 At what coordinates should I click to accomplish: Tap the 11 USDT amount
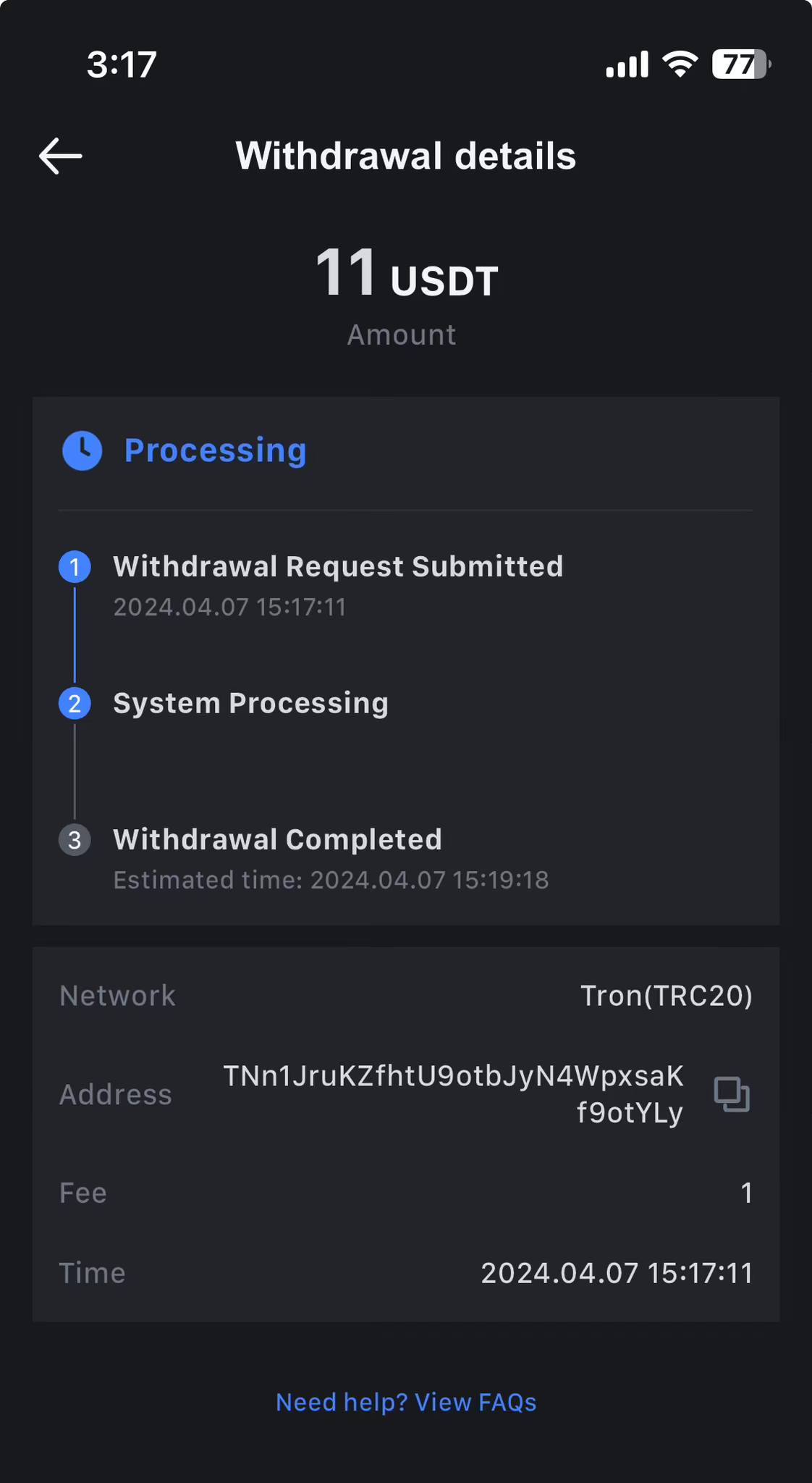coord(406,274)
